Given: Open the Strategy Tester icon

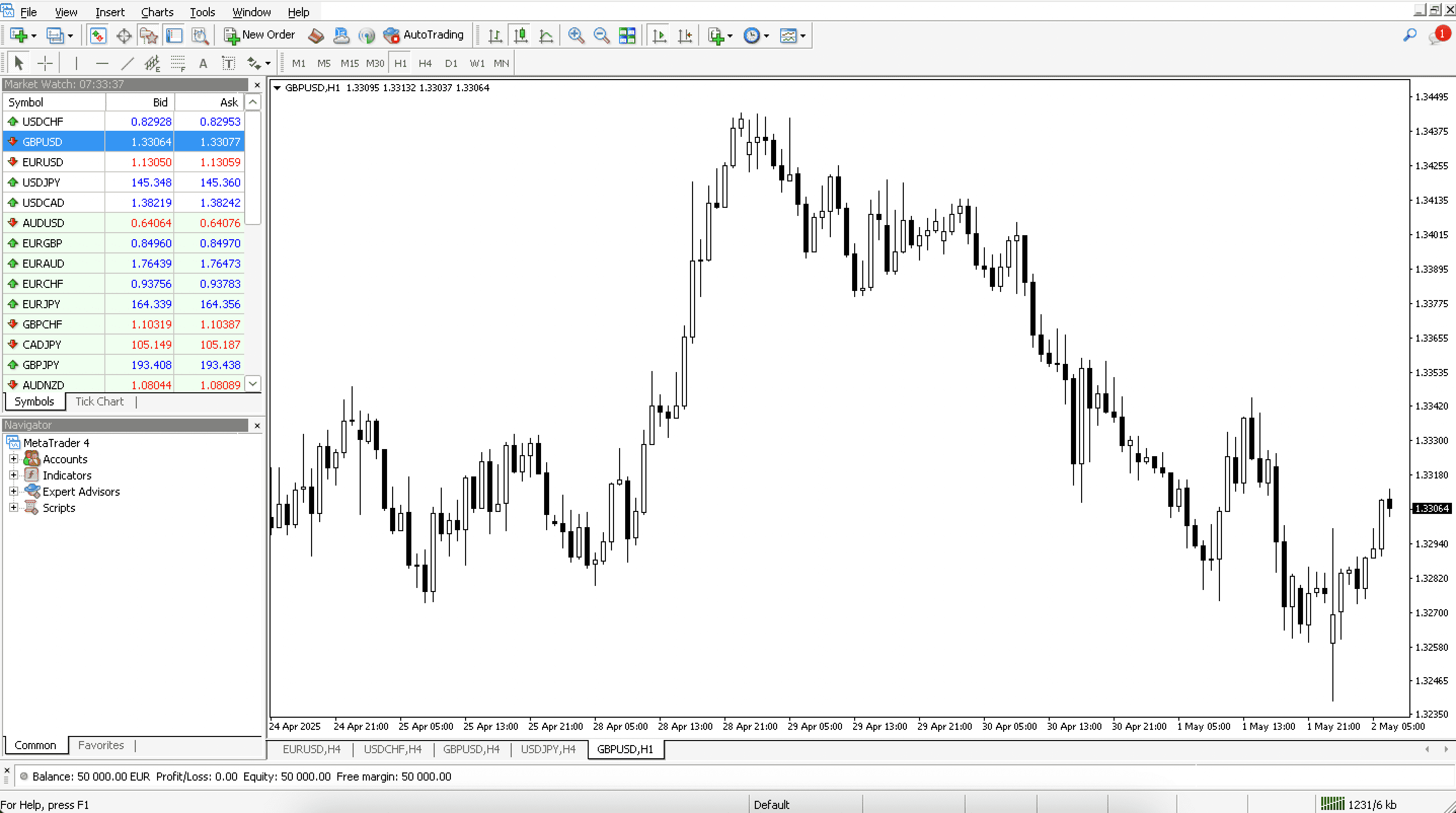Looking at the screenshot, I should click(x=200, y=35).
